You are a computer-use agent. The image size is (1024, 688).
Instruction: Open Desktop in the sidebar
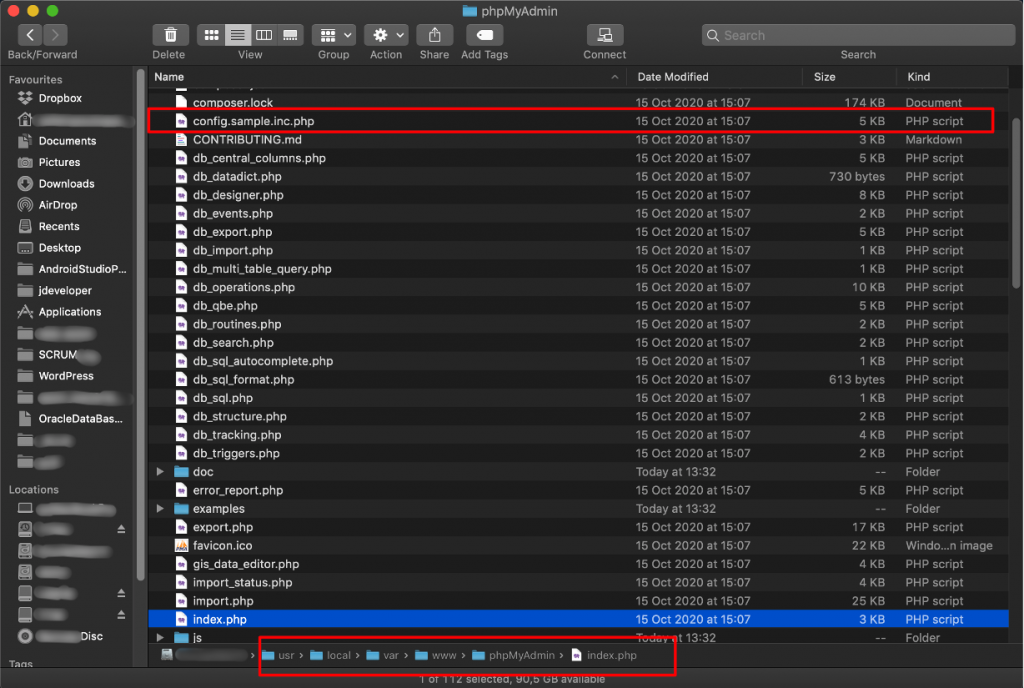[59, 248]
